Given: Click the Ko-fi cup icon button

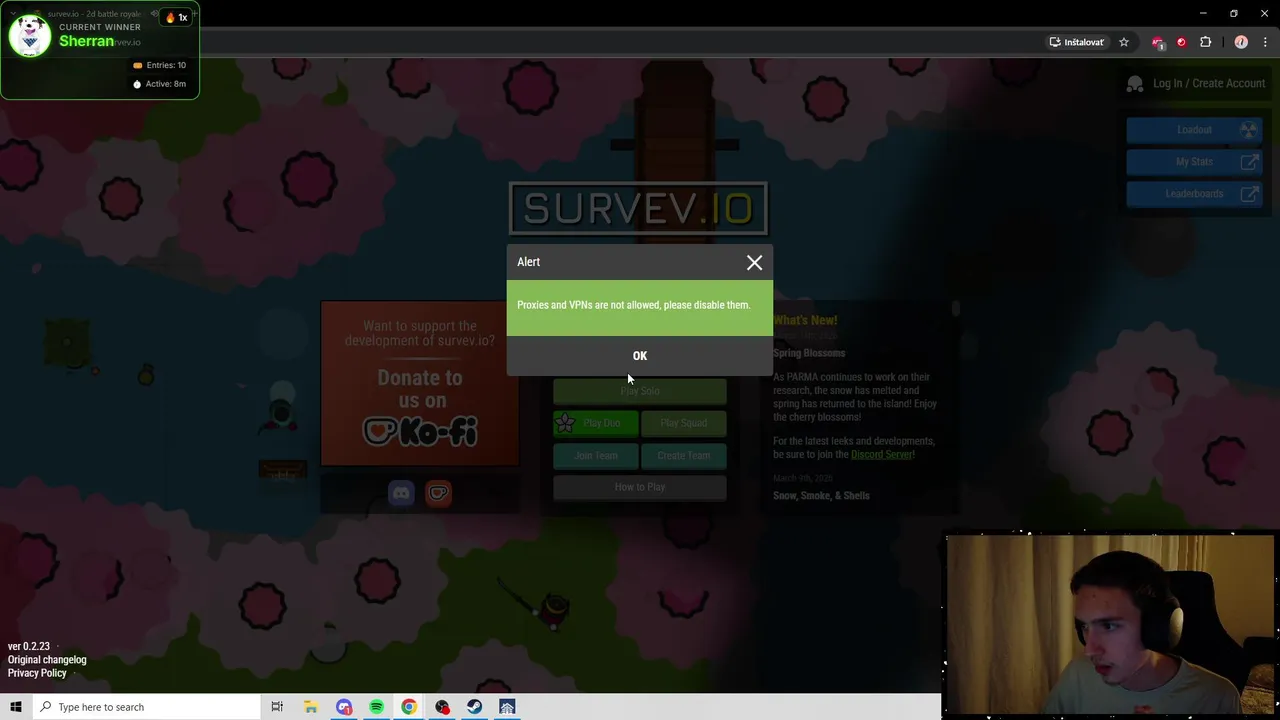Looking at the screenshot, I should coord(438,493).
